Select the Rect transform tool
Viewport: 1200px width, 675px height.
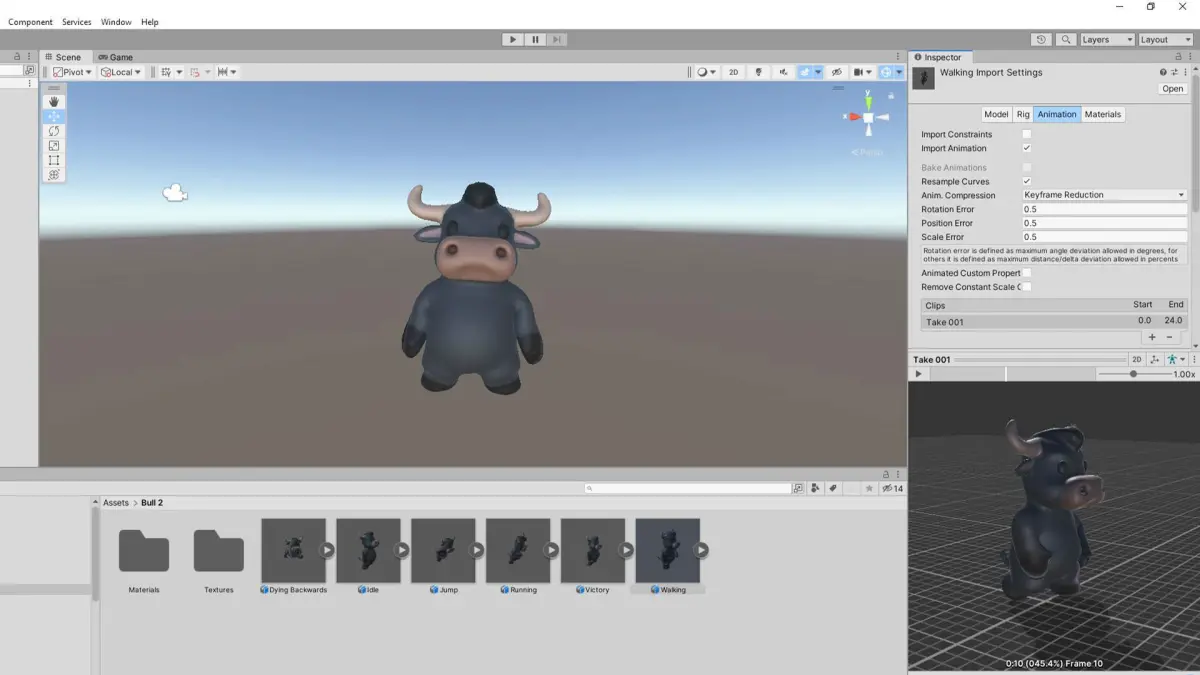(x=54, y=160)
